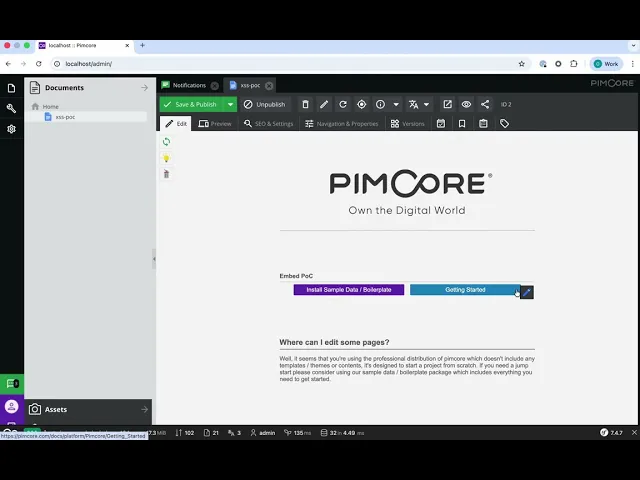640x480 pixels.
Task: Close the Symfony debug toolbar
Action: (x=634, y=433)
